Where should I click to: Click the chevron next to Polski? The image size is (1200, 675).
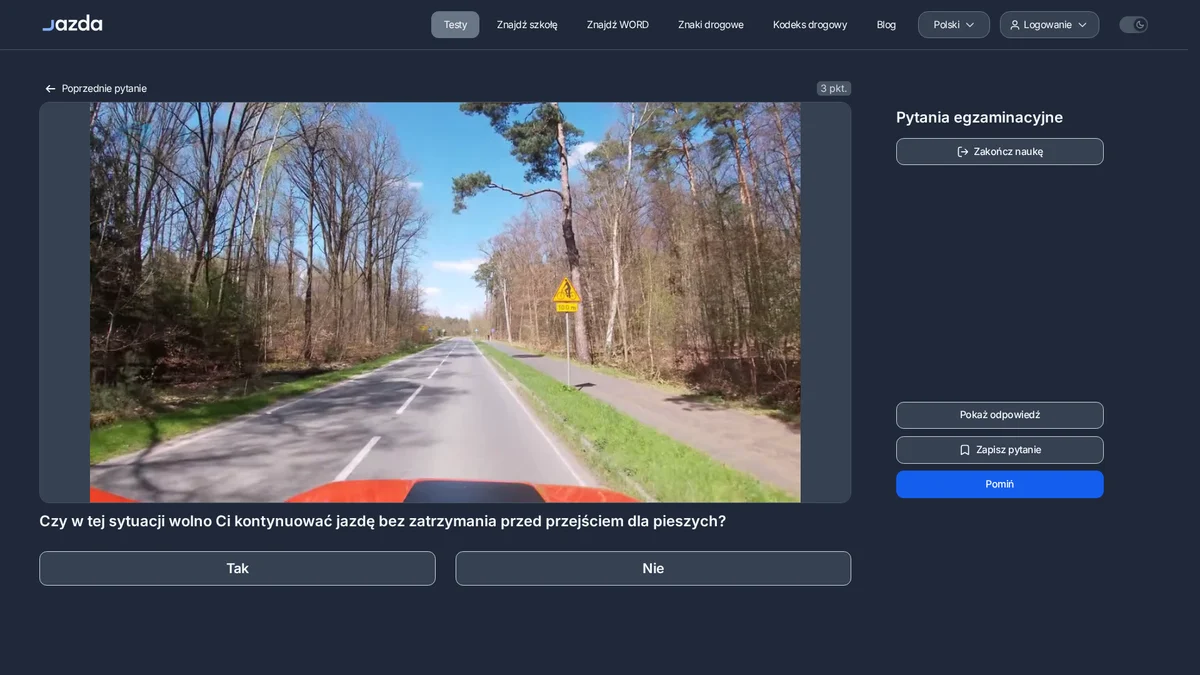click(970, 25)
